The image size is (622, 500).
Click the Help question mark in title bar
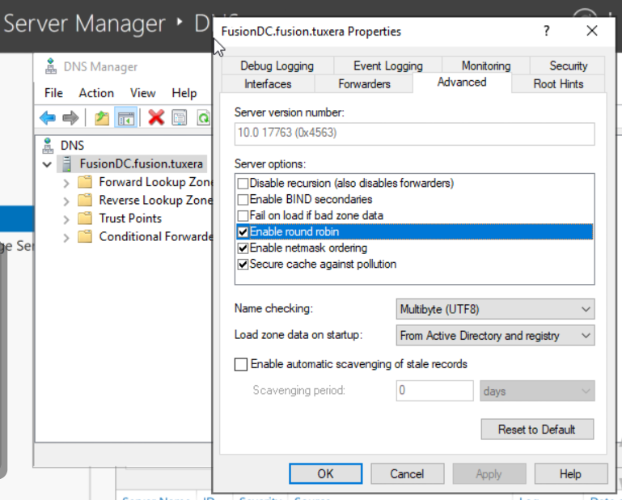[546, 31]
